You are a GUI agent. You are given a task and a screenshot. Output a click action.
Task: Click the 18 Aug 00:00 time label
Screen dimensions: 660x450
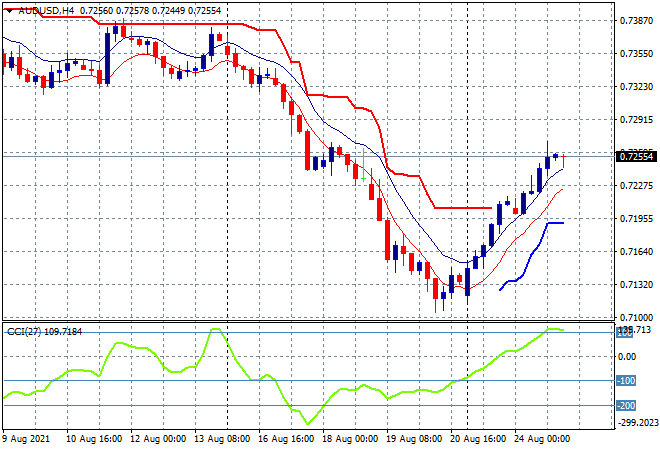pyautogui.click(x=350, y=439)
